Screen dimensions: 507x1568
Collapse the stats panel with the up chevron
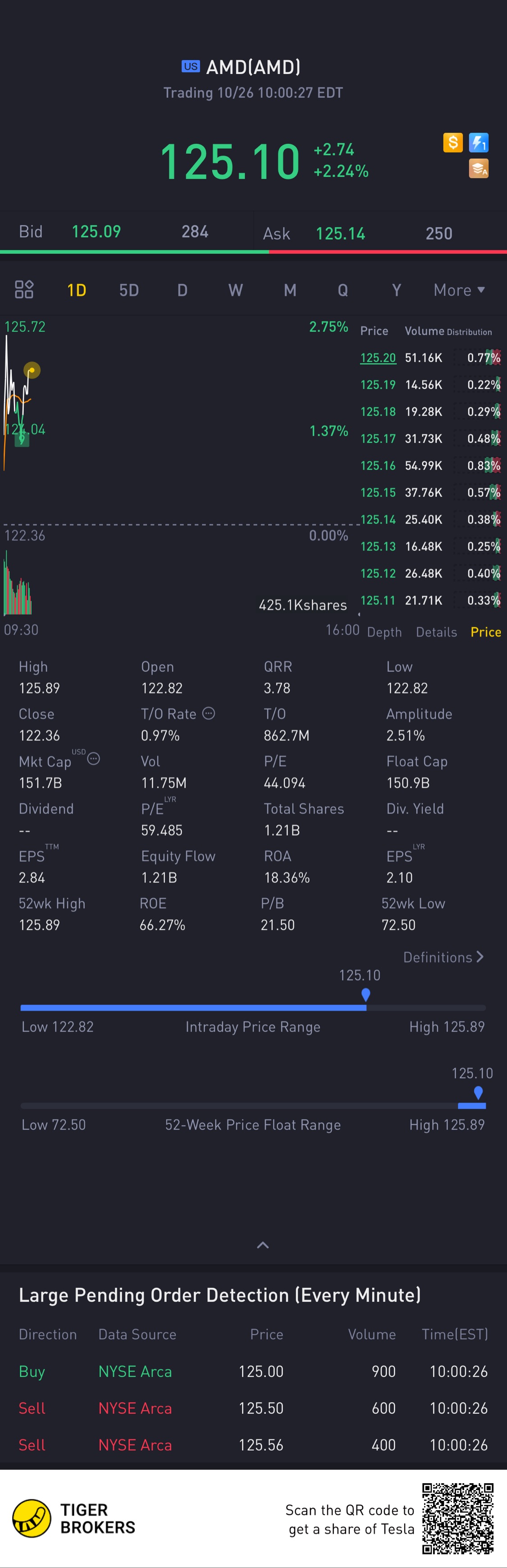click(x=263, y=1245)
